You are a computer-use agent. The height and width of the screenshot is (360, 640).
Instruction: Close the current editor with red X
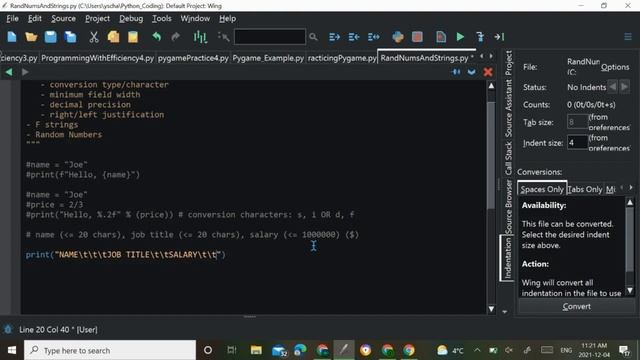[x=488, y=72]
